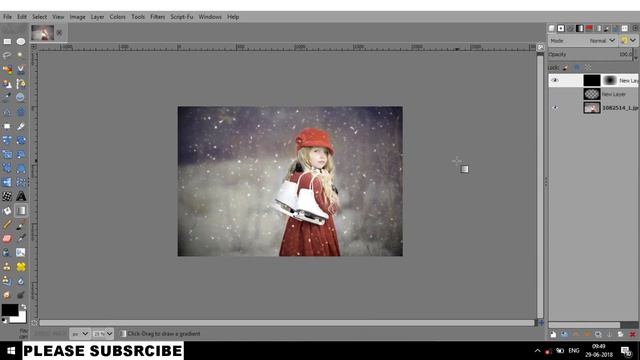Hide the top New Layer with mask

click(x=555, y=80)
